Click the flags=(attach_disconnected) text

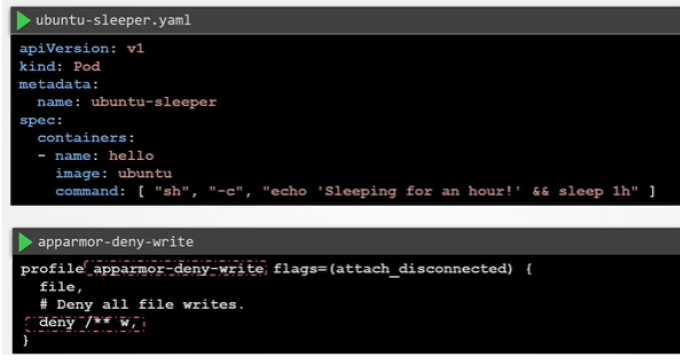tap(393, 269)
